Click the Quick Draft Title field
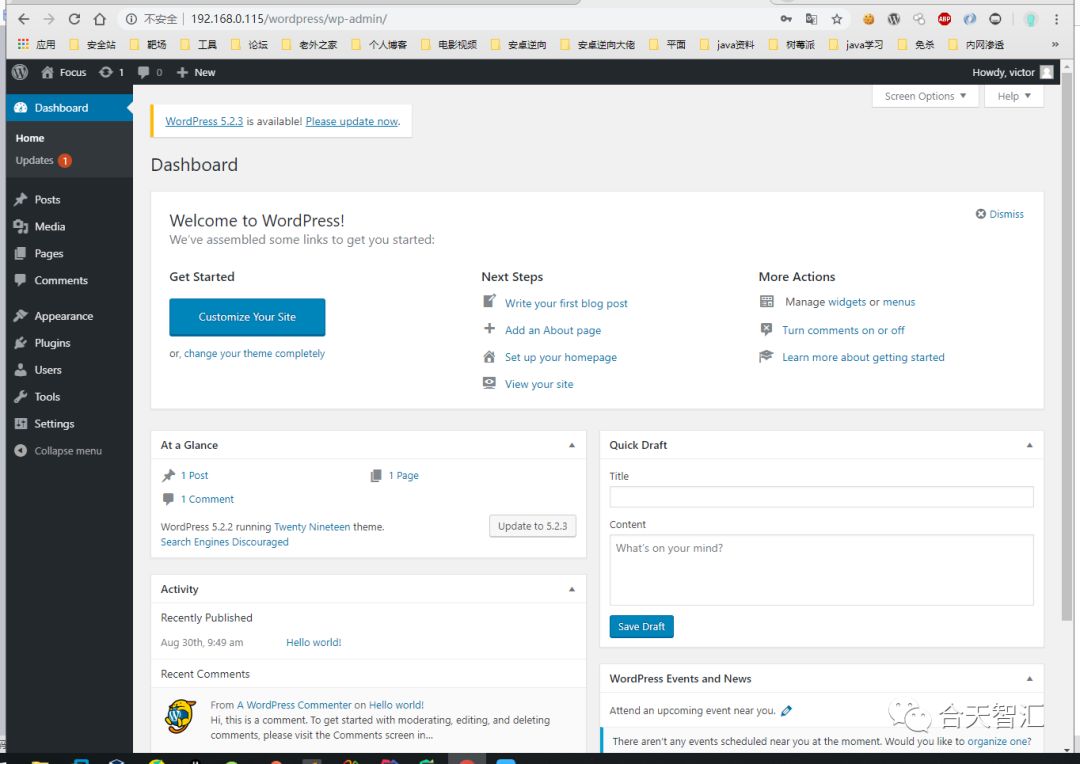Image resolution: width=1080 pixels, height=764 pixels. tap(821, 497)
